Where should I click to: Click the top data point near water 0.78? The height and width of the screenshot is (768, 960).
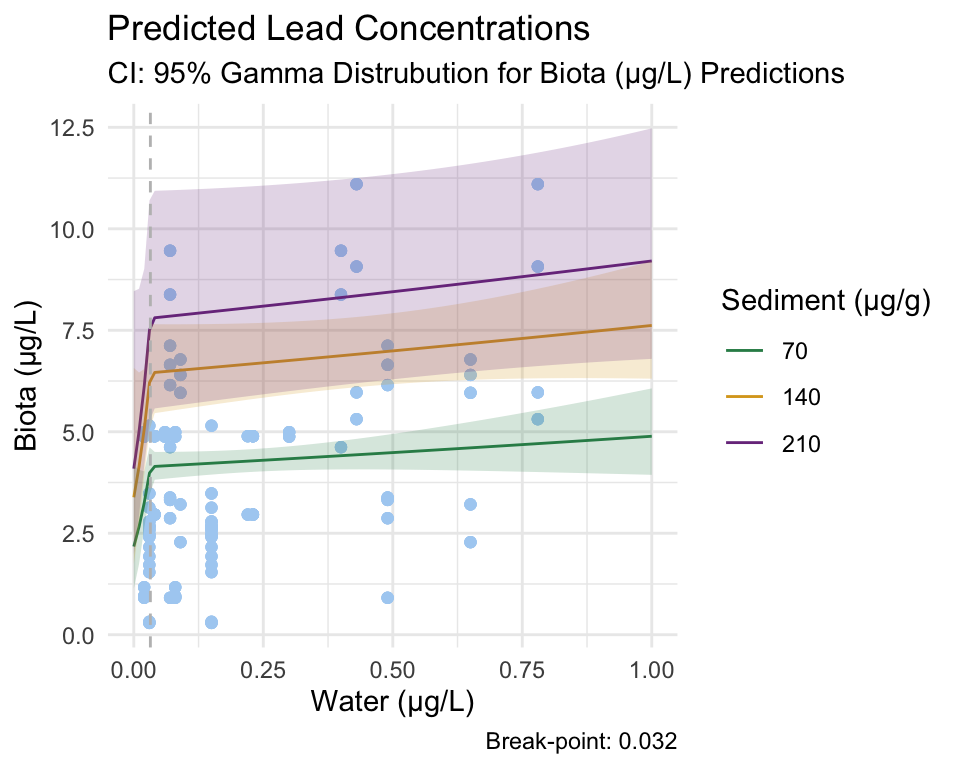(x=537, y=184)
